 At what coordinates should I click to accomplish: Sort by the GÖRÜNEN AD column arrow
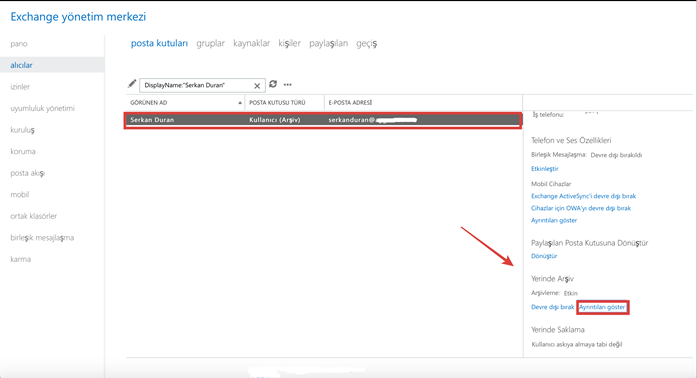(240, 103)
